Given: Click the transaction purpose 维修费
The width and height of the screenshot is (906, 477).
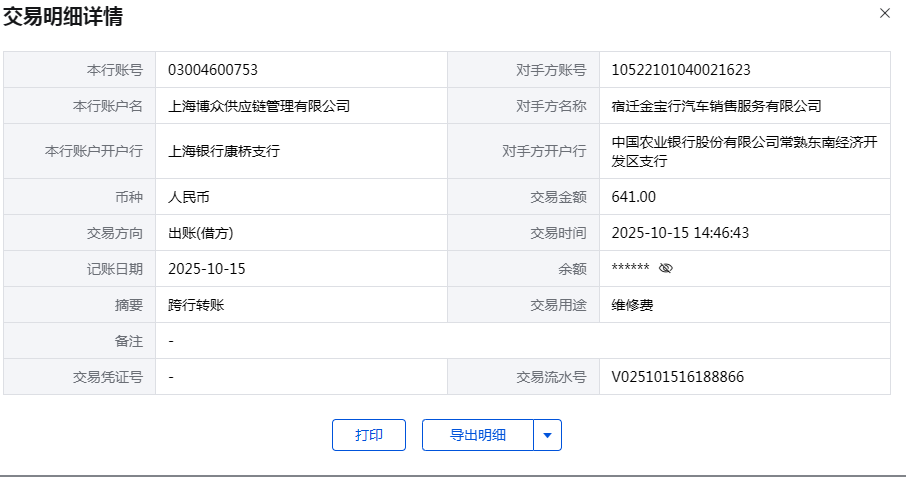Looking at the screenshot, I should click(632, 305).
